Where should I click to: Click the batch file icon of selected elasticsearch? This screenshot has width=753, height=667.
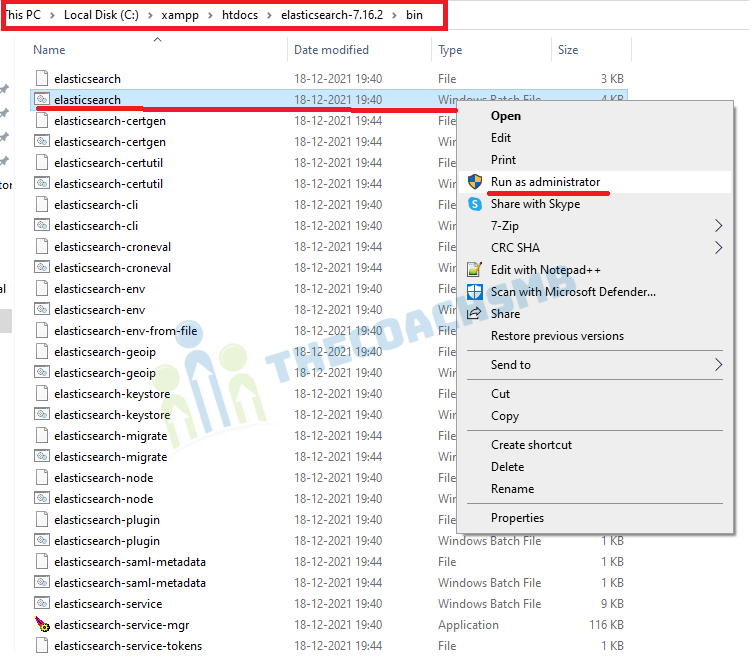point(42,99)
